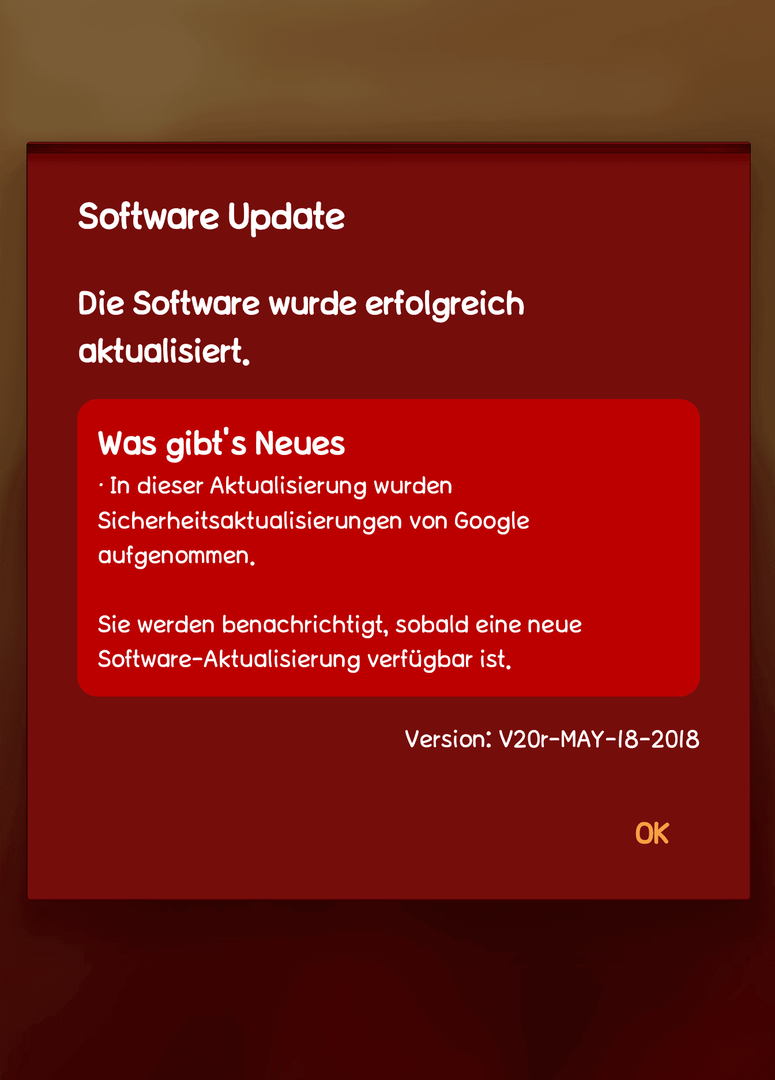Tap the "Was gibt's Neues" heading
The image size is (775, 1080).
tap(221, 444)
